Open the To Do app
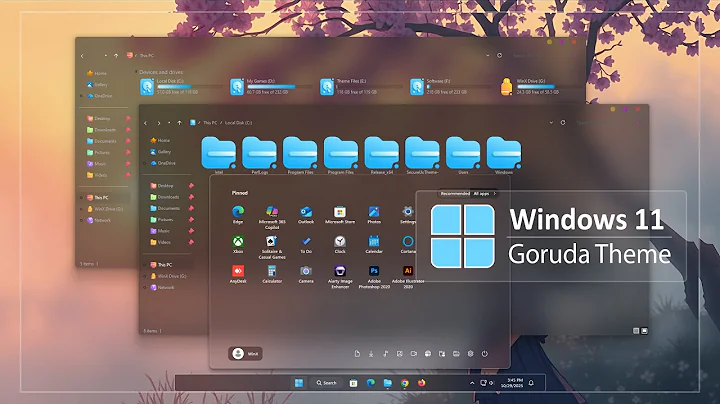 coord(306,244)
